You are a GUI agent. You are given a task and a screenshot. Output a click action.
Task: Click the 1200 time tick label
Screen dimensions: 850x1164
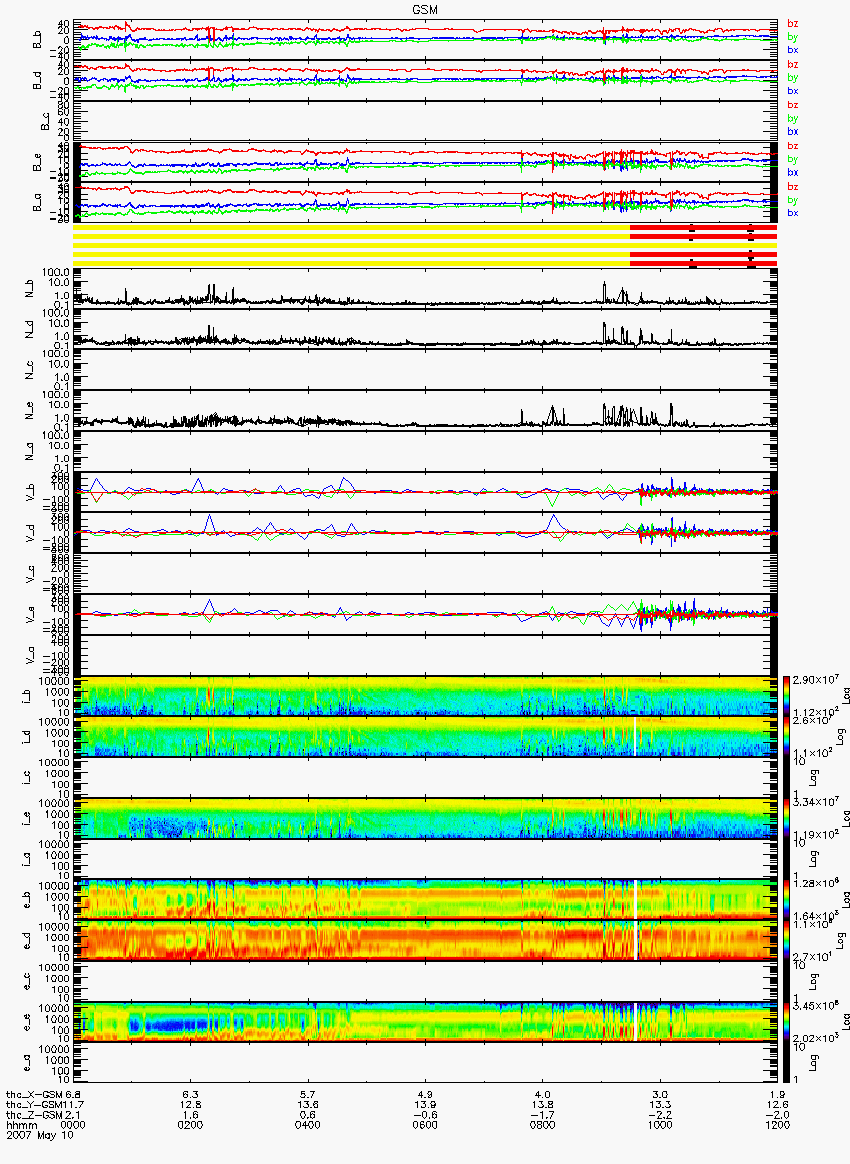click(x=777, y=1125)
